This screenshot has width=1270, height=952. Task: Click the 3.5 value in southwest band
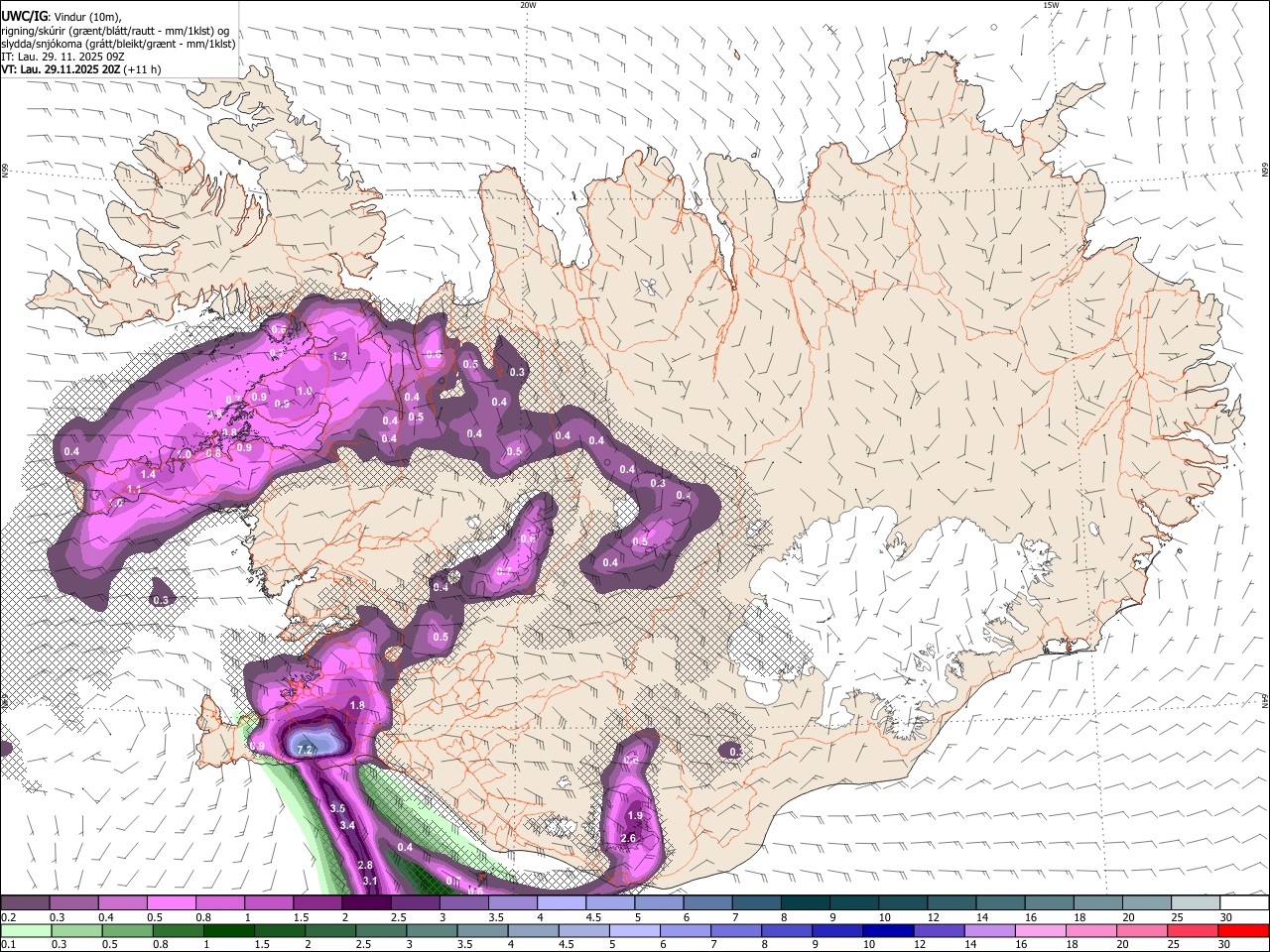(x=337, y=808)
